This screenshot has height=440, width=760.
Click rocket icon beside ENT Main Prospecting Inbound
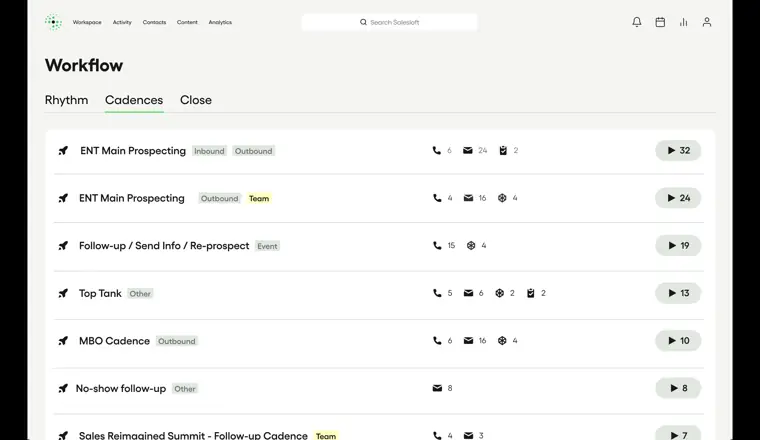63,151
